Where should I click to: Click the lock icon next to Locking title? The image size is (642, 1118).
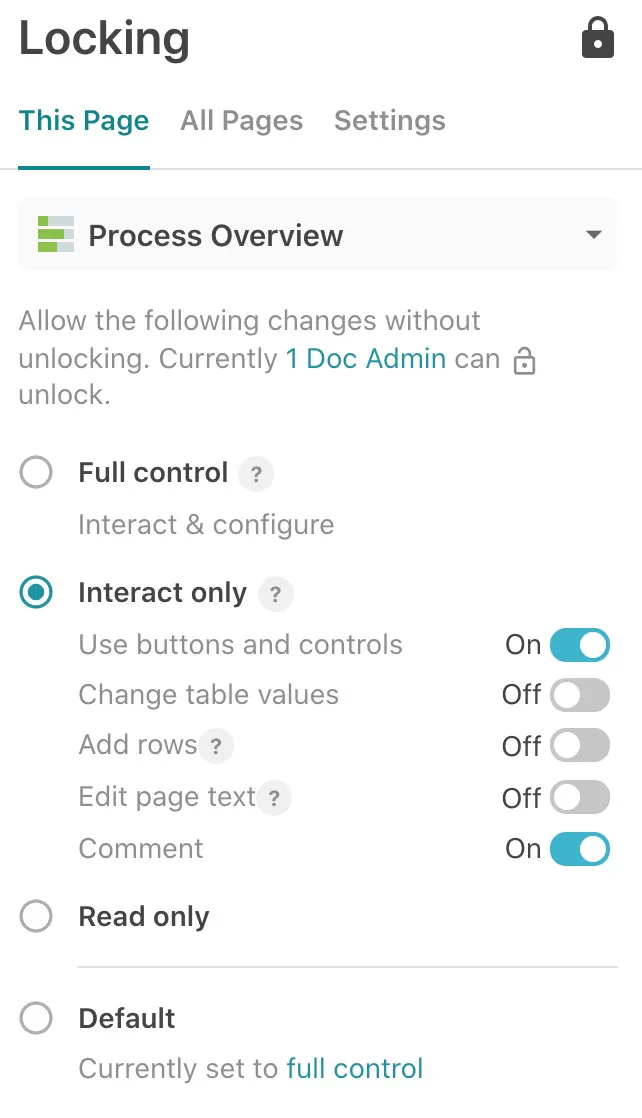click(598, 40)
